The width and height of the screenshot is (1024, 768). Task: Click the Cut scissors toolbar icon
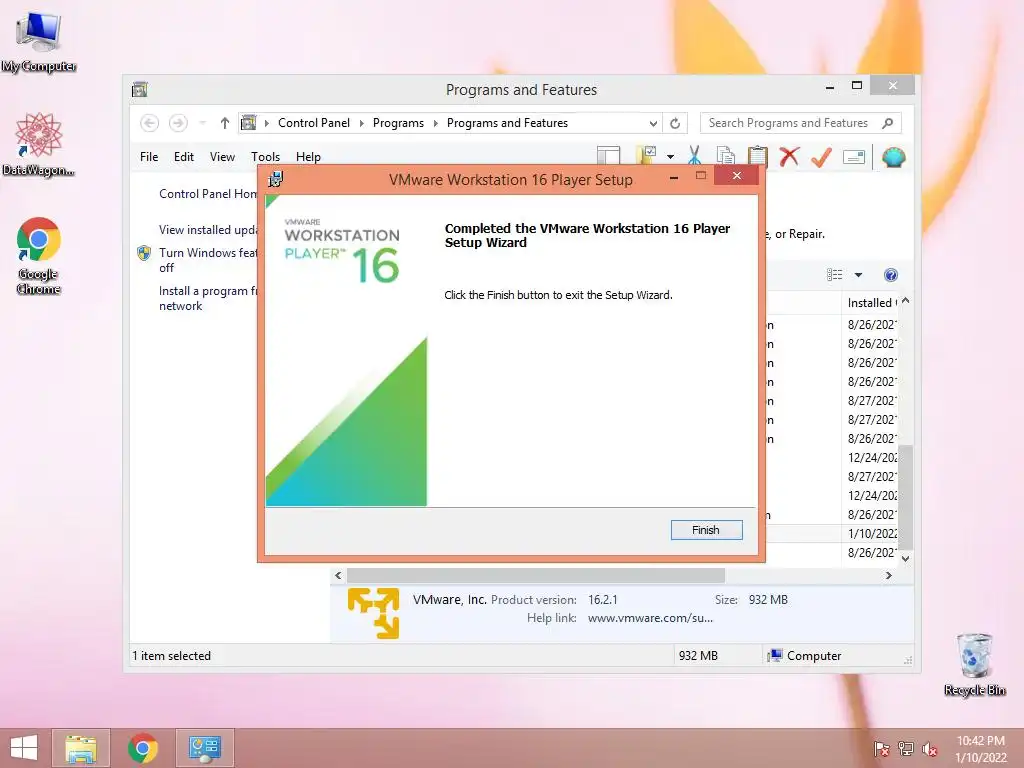tap(694, 156)
